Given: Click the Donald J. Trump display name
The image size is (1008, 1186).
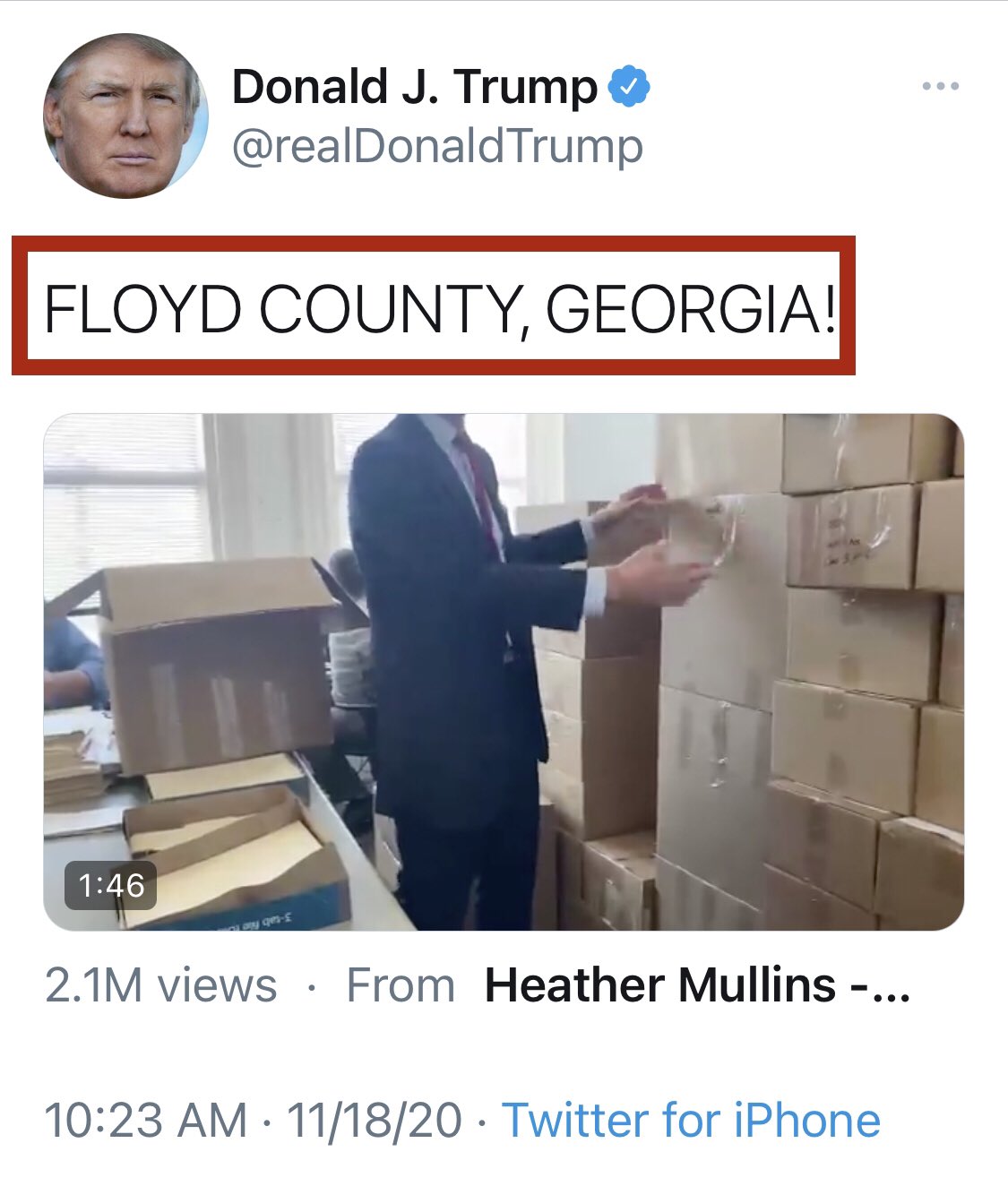Looking at the screenshot, I should [x=415, y=87].
